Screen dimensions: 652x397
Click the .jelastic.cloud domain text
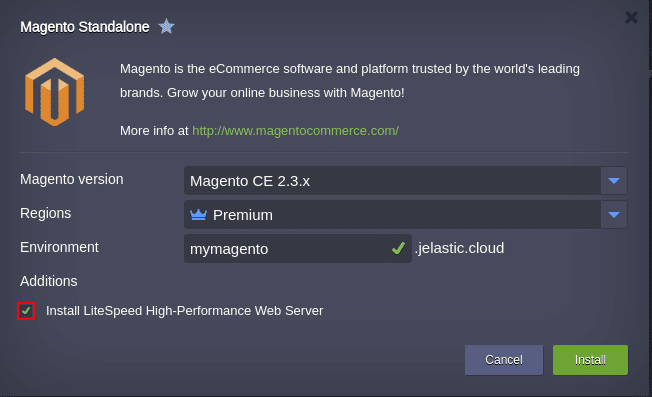tap(459, 248)
